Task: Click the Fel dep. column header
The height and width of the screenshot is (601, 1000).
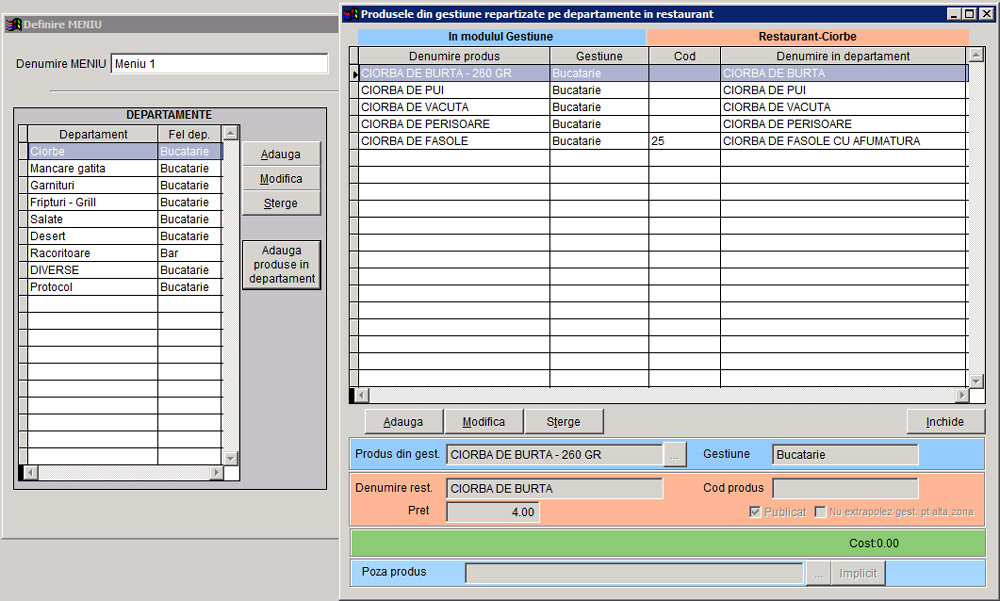Action: coord(189,134)
